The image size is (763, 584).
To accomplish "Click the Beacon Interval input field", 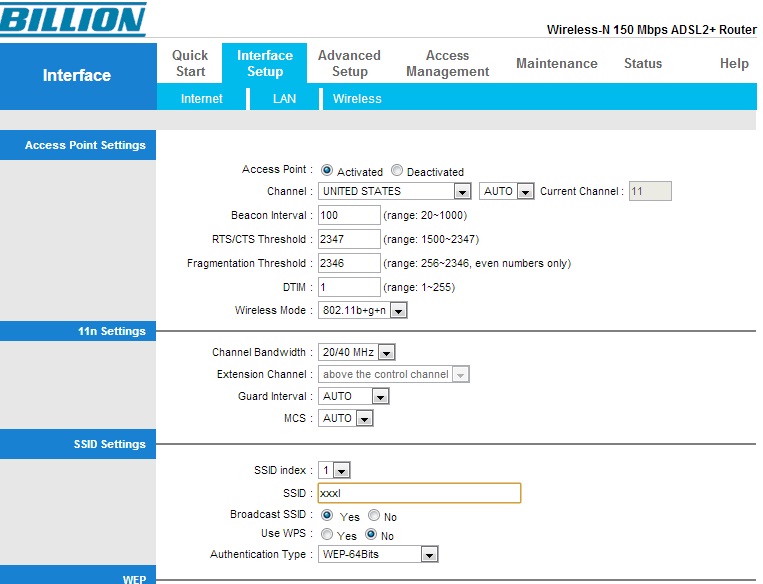I will (x=349, y=215).
